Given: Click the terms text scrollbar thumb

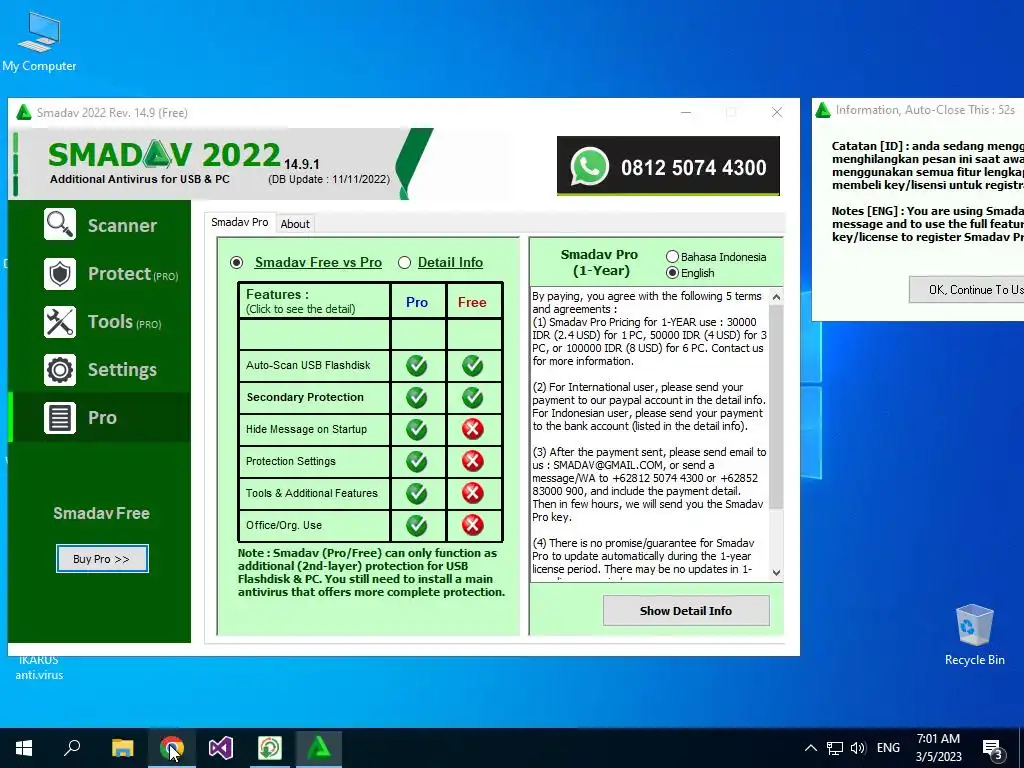Looking at the screenshot, I should click(776, 406).
